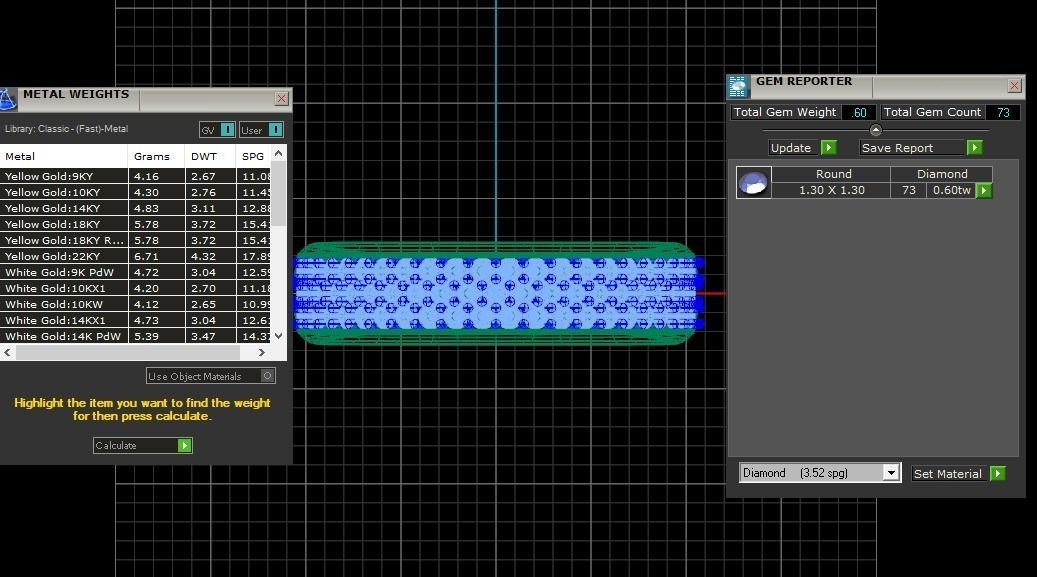Viewport: 1037px width, 577px height.
Task: Click the green arrow next to Set Material
Action: [x=998, y=474]
